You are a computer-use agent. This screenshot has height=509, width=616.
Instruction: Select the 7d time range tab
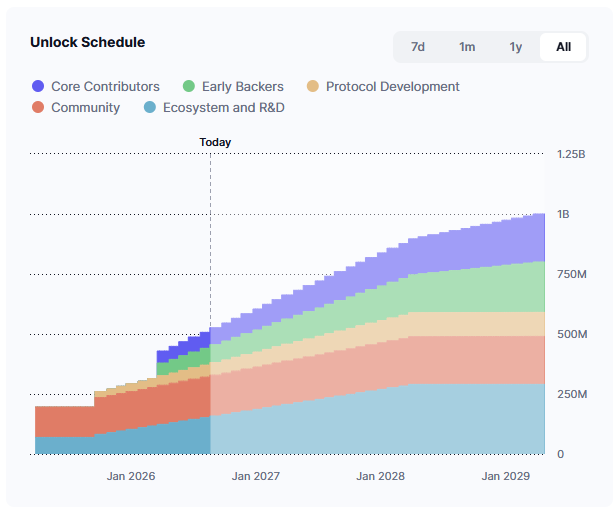tap(418, 47)
